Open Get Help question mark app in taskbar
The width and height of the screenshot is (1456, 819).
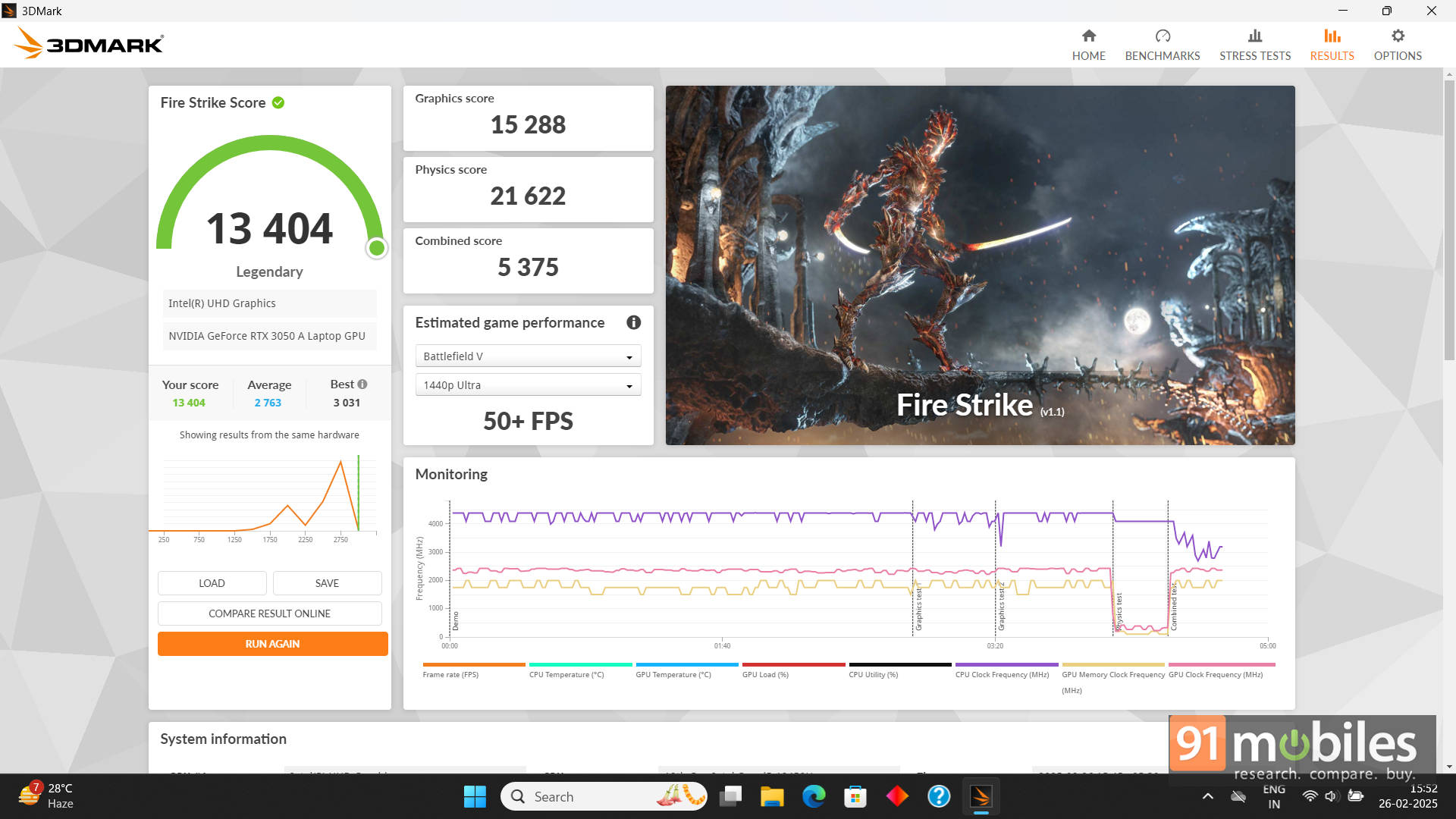click(939, 796)
